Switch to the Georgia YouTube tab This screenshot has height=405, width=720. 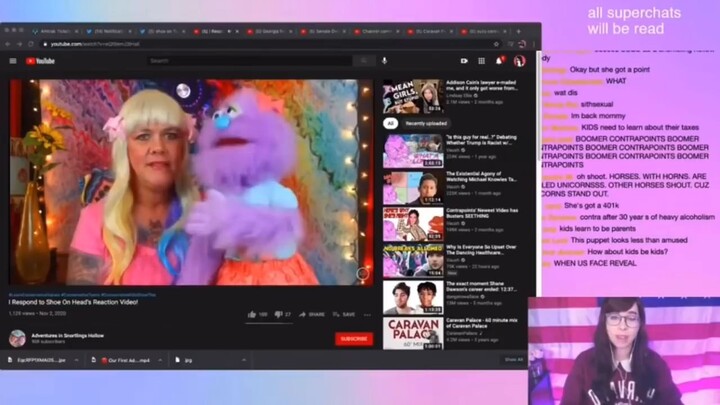point(270,31)
